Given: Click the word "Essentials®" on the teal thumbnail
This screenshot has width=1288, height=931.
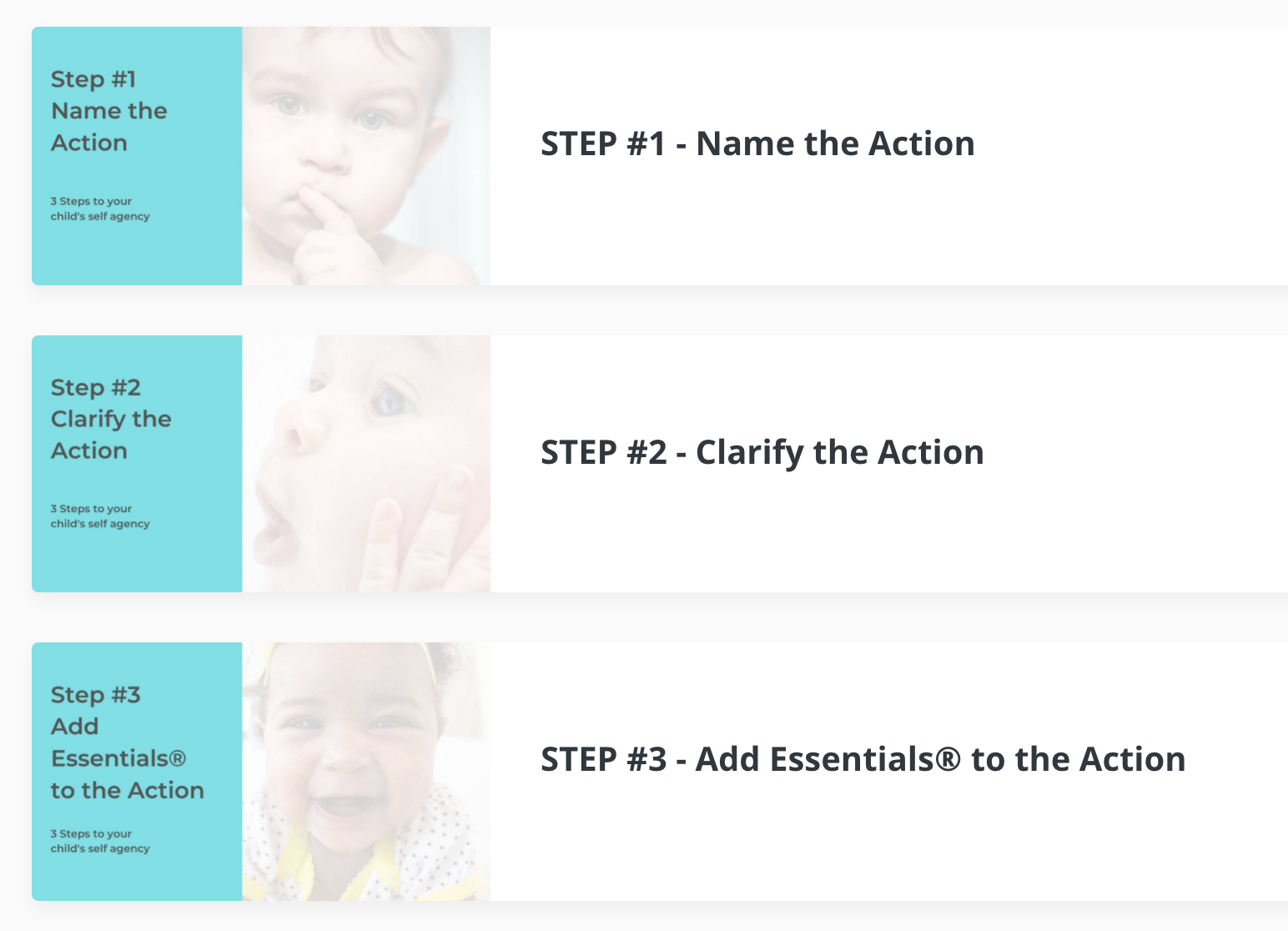Looking at the screenshot, I should (118, 758).
